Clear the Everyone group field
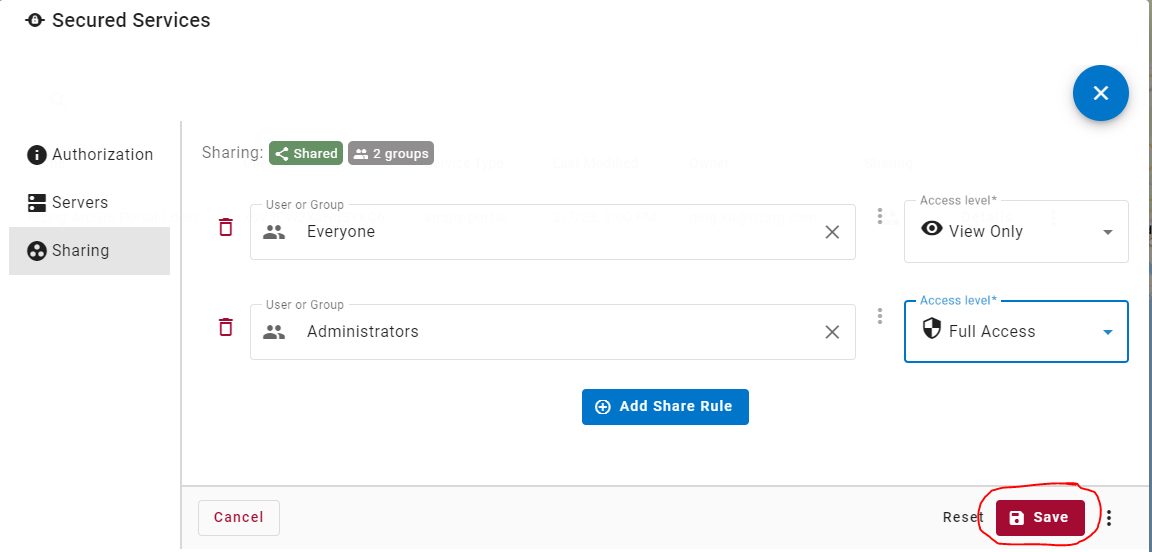The height and width of the screenshot is (552, 1152). tap(831, 232)
